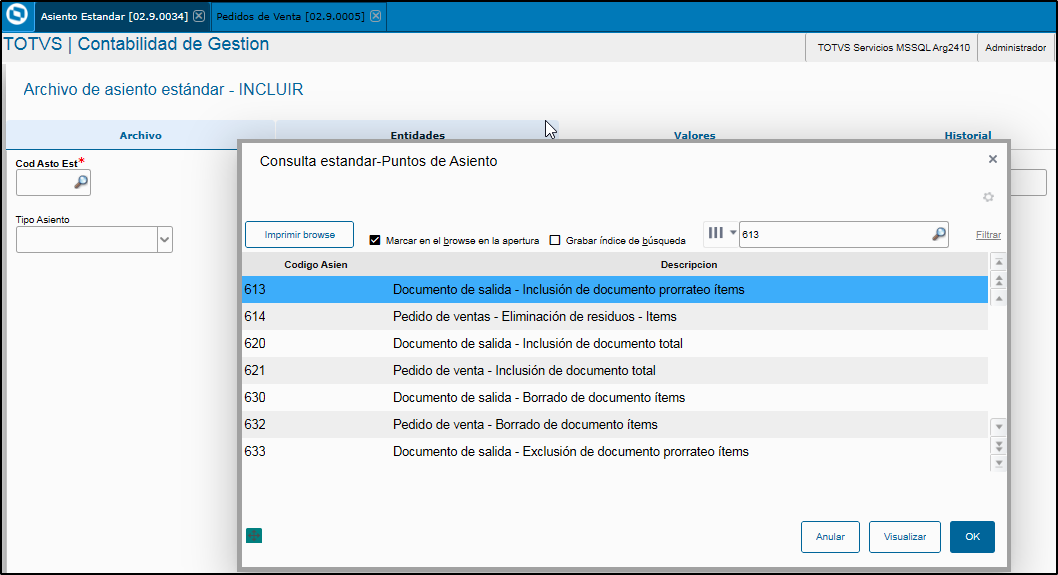
Task: Toggle Marcar en el browse en la apertura
Action: (x=375, y=240)
